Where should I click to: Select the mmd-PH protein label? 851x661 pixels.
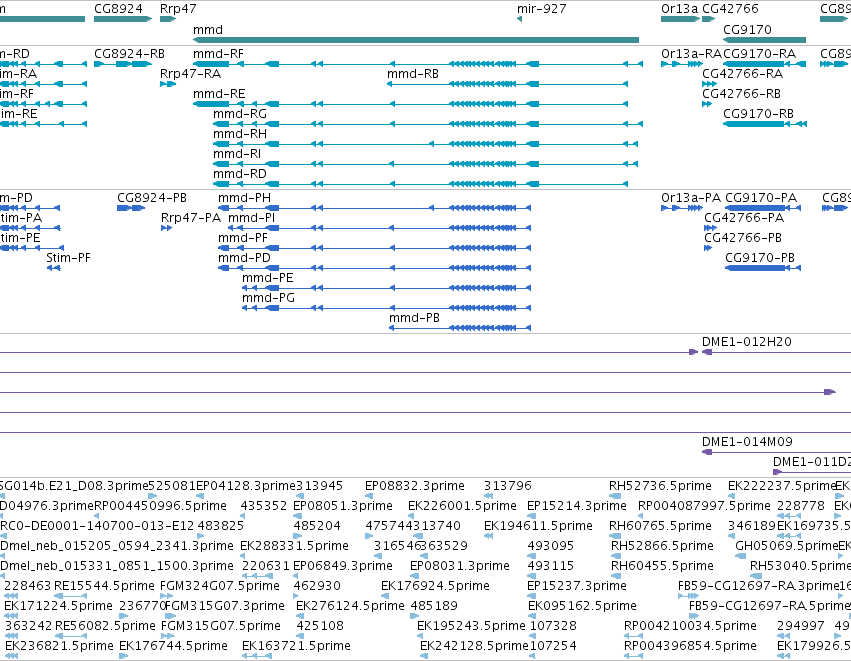[244, 198]
